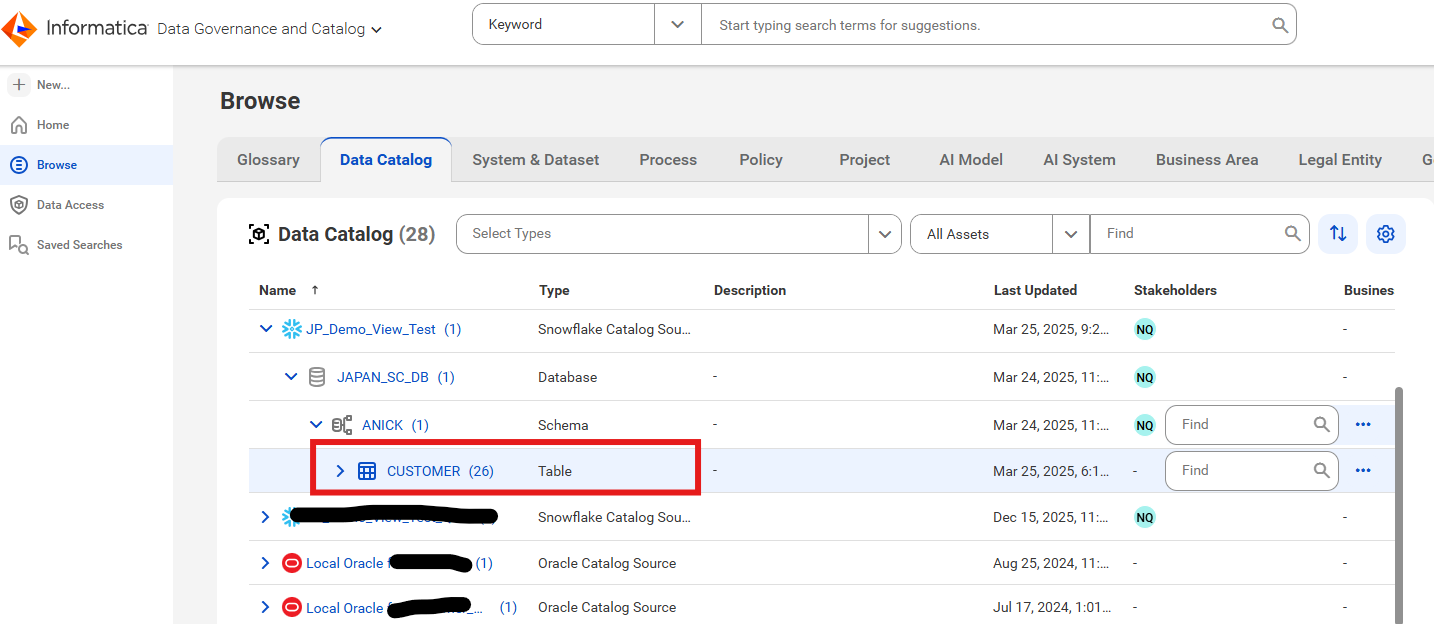Open the settings gear above the asset list
The height and width of the screenshot is (624, 1434).
click(1386, 233)
